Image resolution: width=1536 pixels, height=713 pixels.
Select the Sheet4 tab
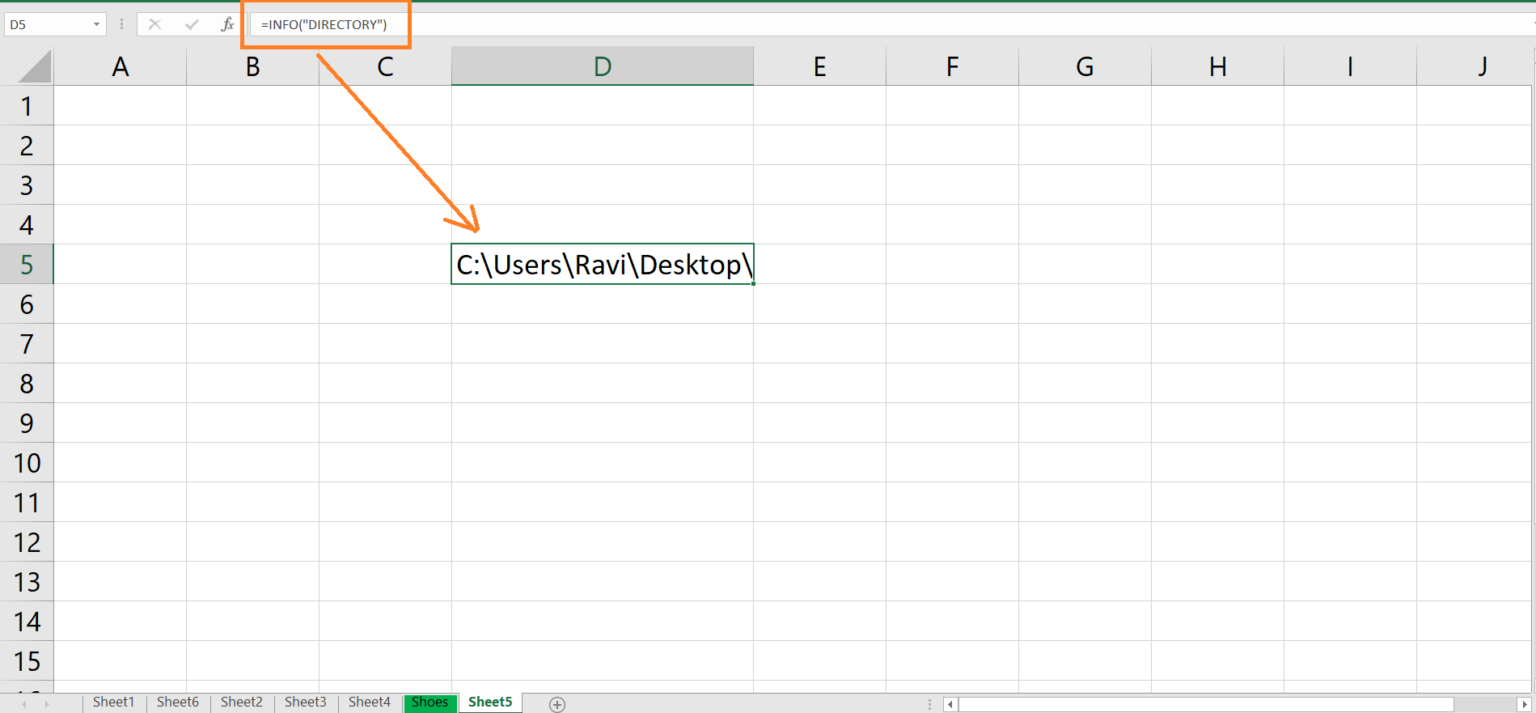pos(368,702)
